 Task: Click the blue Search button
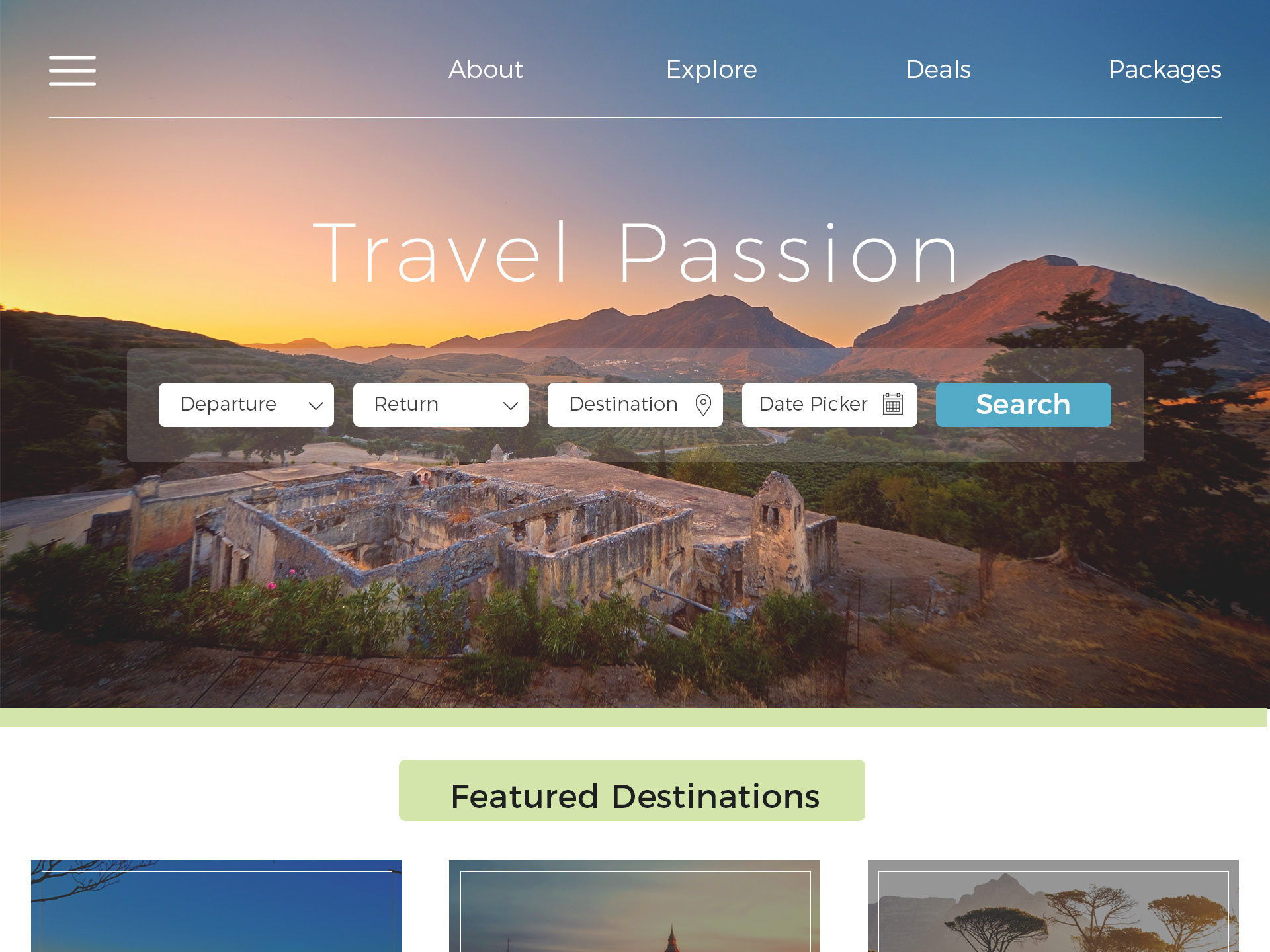coord(1023,405)
